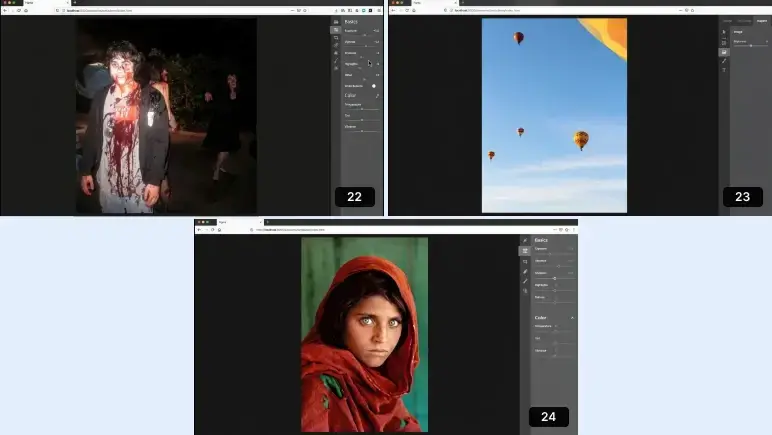Pick the brush tool in zombie photo window
This screenshot has width=772, height=435.
(336, 61)
